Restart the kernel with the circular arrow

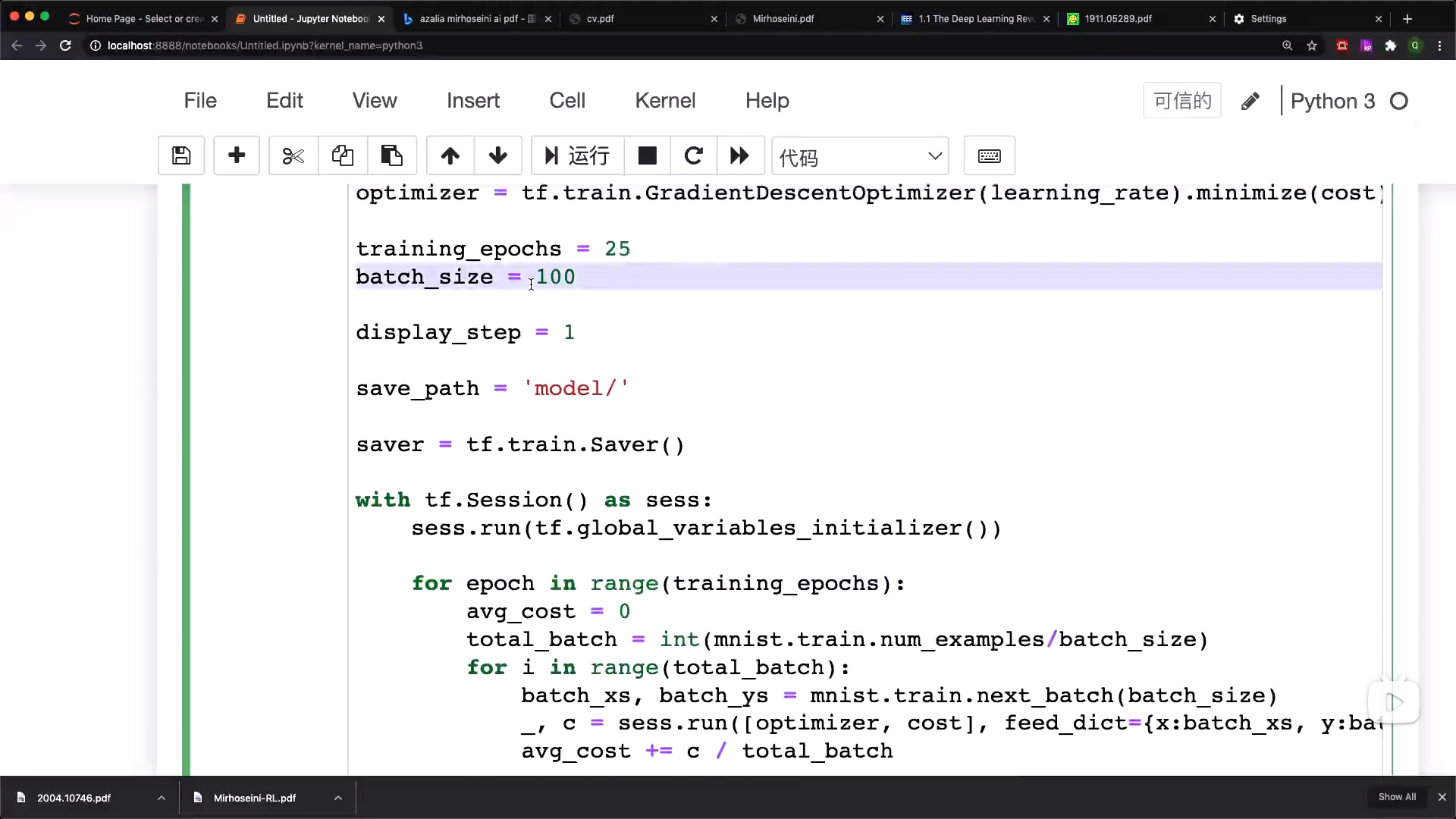point(693,156)
